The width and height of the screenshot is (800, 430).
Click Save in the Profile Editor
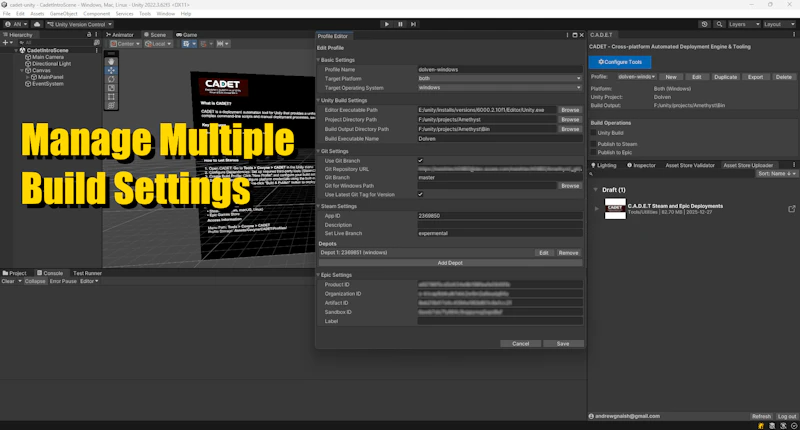click(563, 344)
